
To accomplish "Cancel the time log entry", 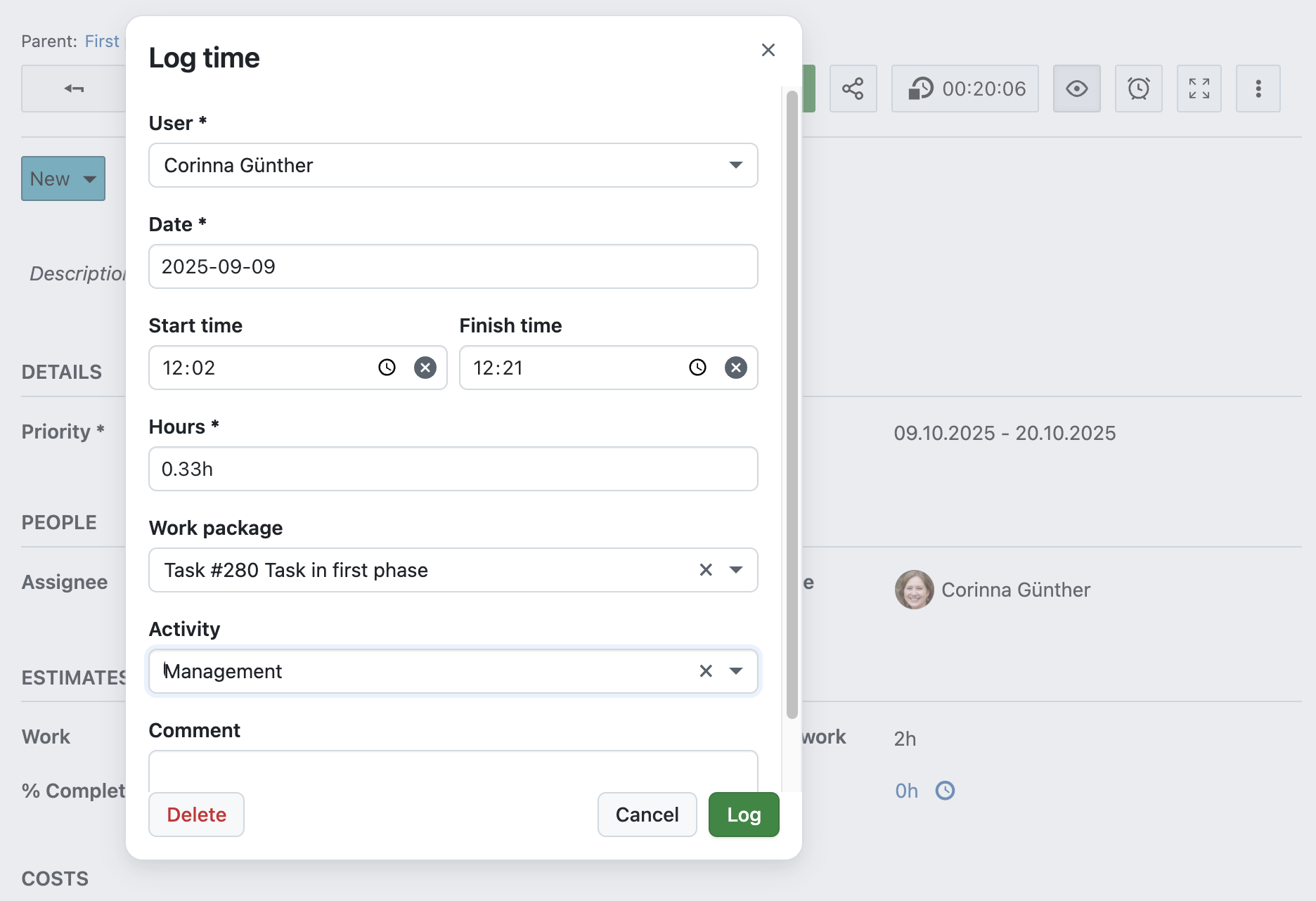I will (647, 815).
